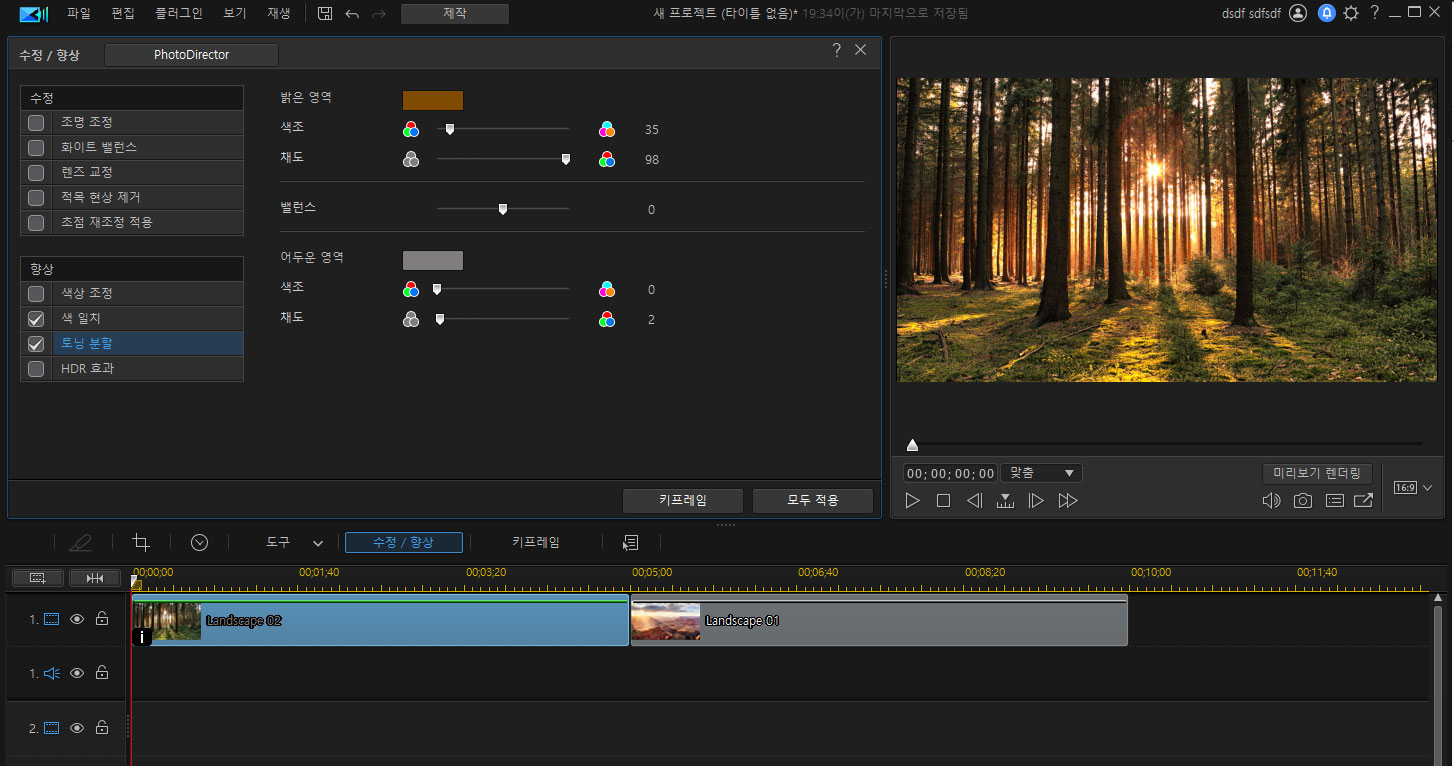Open the preferences gear icon
Viewport: 1454px width, 766px height.
pyautogui.click(x=1351, y=13)
